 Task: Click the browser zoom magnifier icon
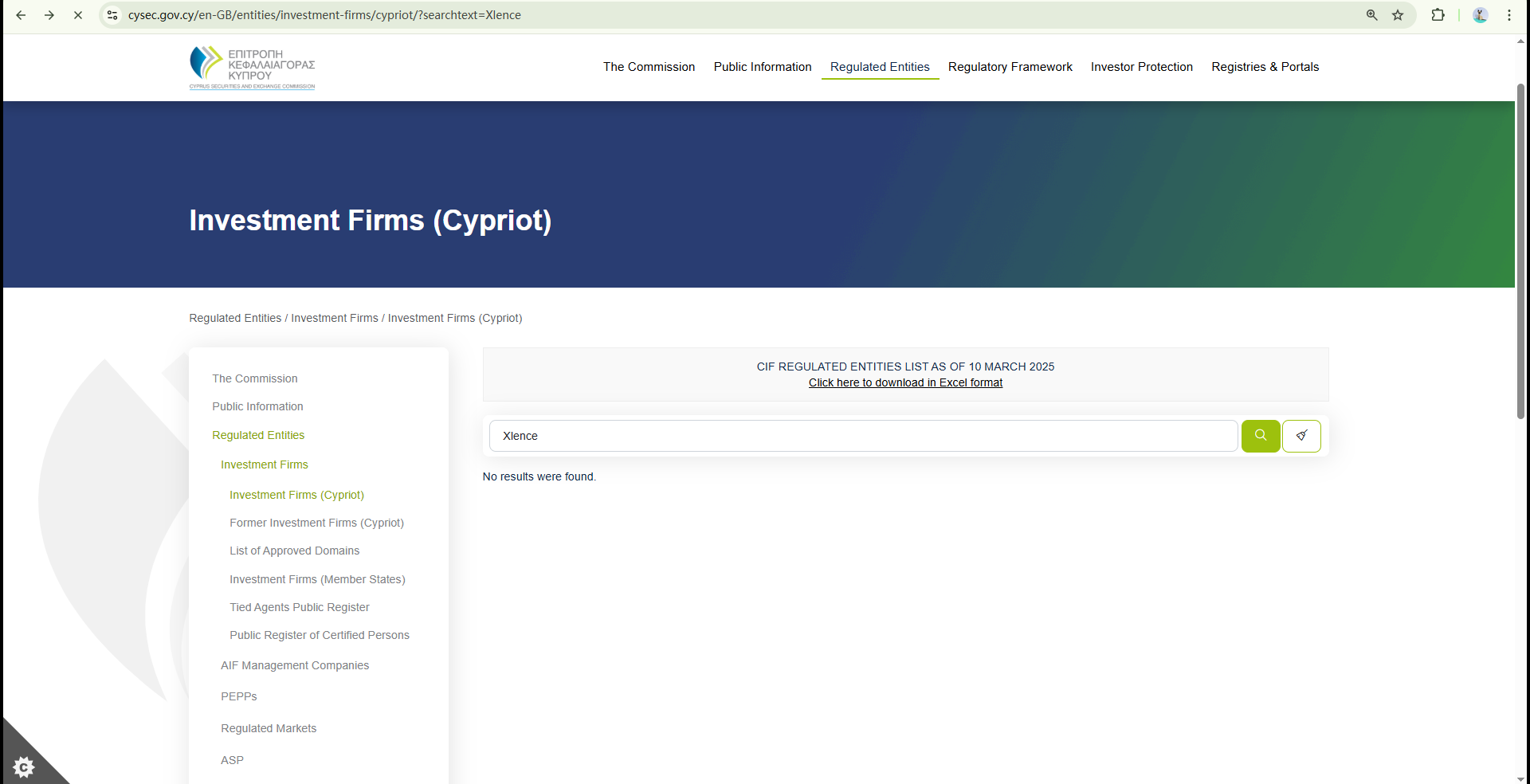[1371, 15]
